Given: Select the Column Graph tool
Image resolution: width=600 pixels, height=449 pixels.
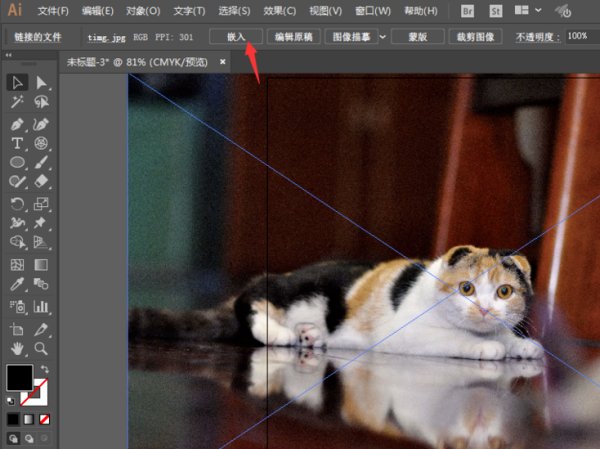Looking at the screenshot, I should (41, 307).
